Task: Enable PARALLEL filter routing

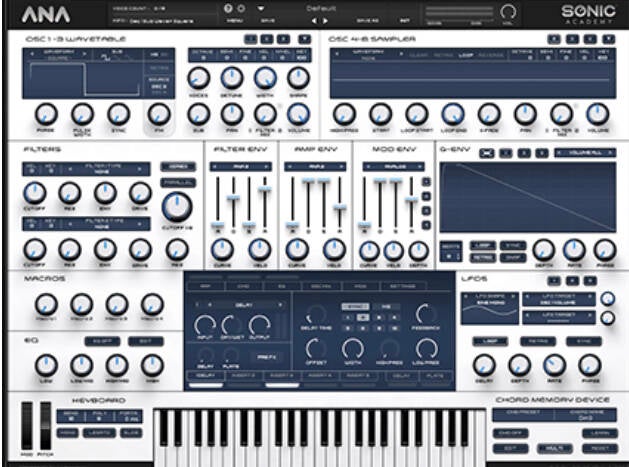Action: [x=178, y=183]
